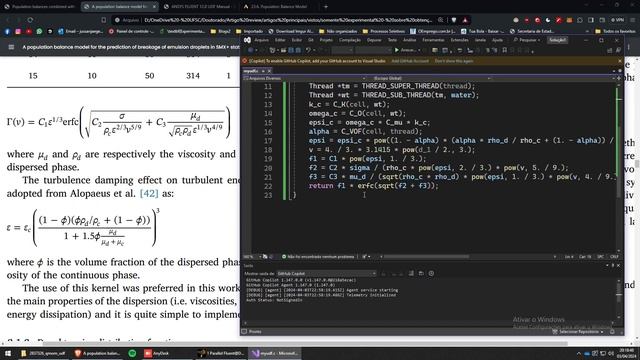The image size is (640, 360).
Task: Open the Parallel Fluent window from taskbar
Action: point(220,353)
